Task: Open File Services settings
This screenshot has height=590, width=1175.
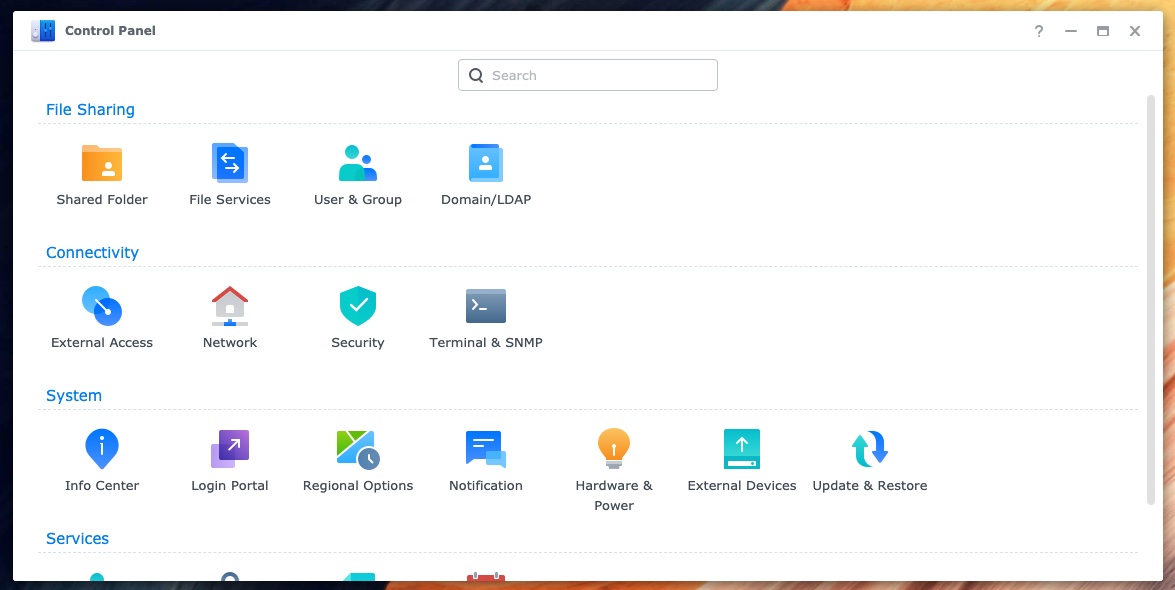Action: [230, 163]
